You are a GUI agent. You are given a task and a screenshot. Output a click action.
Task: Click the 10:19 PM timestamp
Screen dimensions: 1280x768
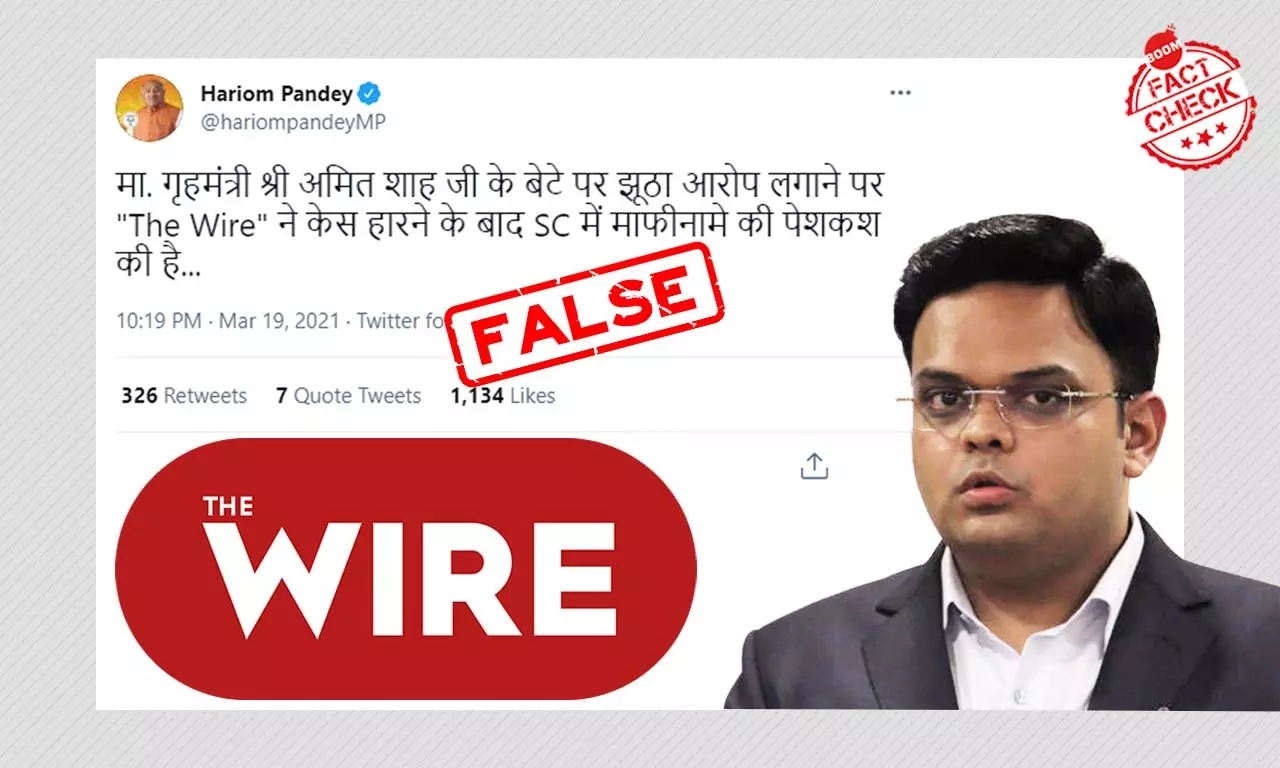click(x=159, y=321)
